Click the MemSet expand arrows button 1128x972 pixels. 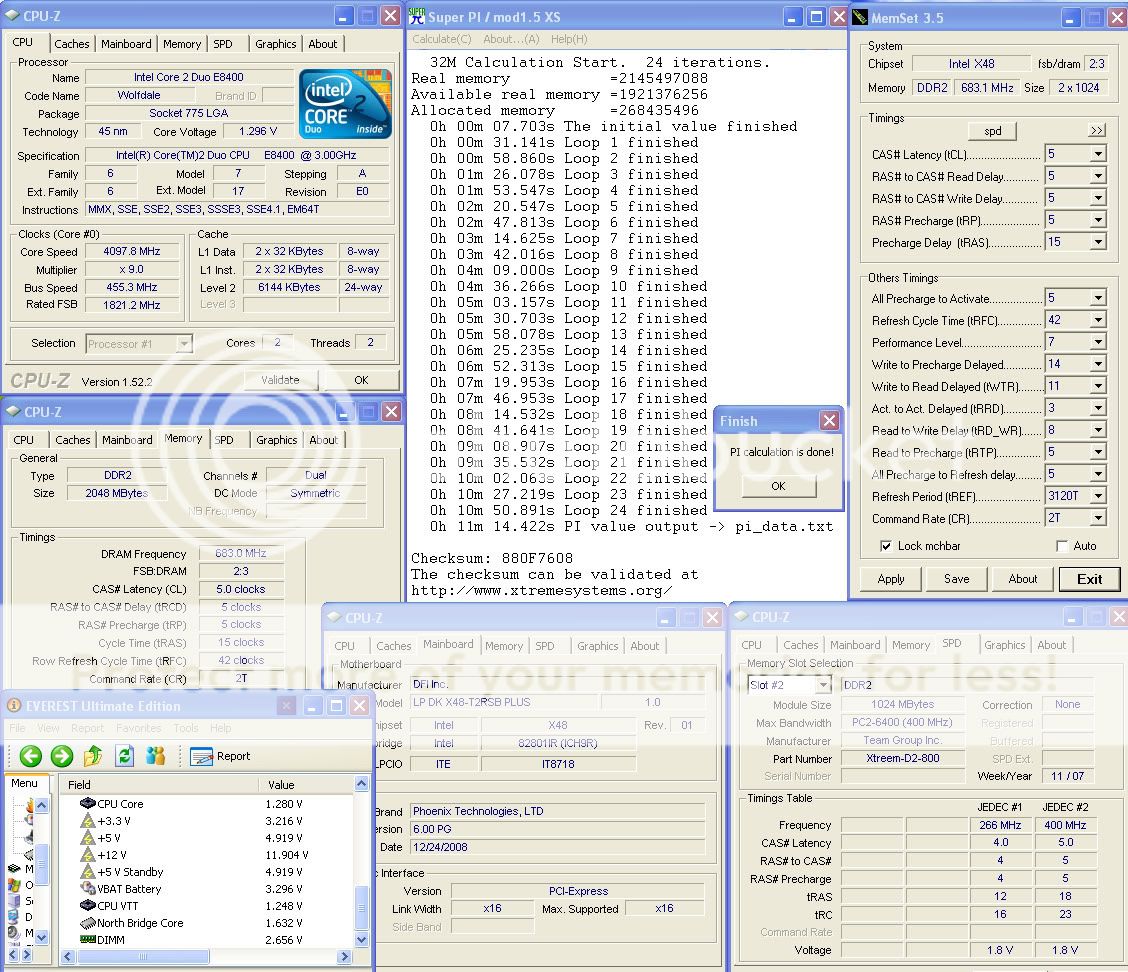(1096, 130)
